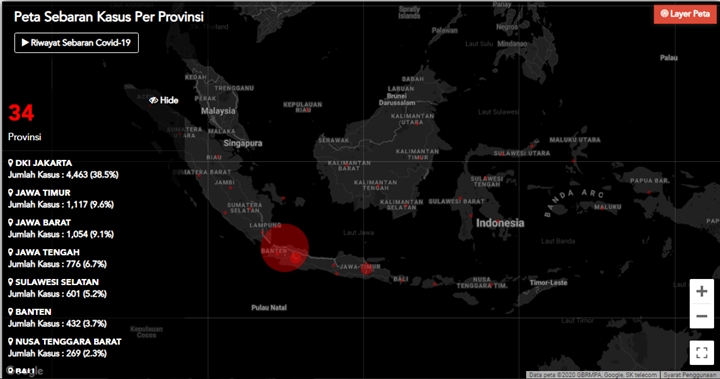Image resolution: width=720 pixels, height=379 pixels.
Task: Click the Layer Peta button
Action: tap(685, 14)
